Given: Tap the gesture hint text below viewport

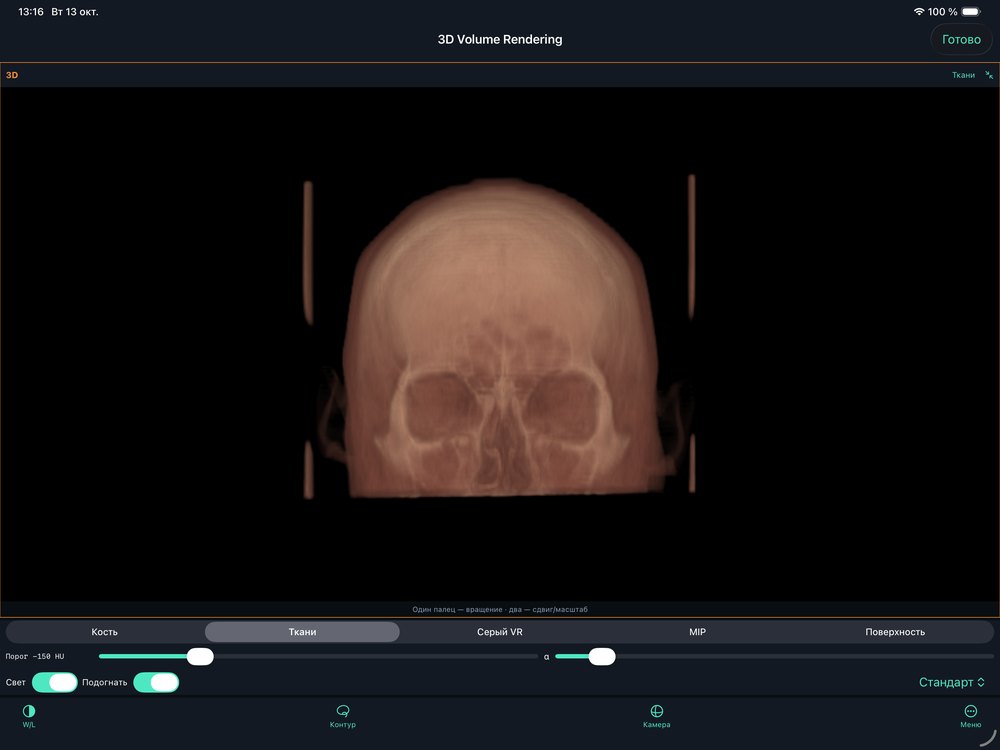Looking at the screenshot, I should pyautogui.click(x=500, y=609).
